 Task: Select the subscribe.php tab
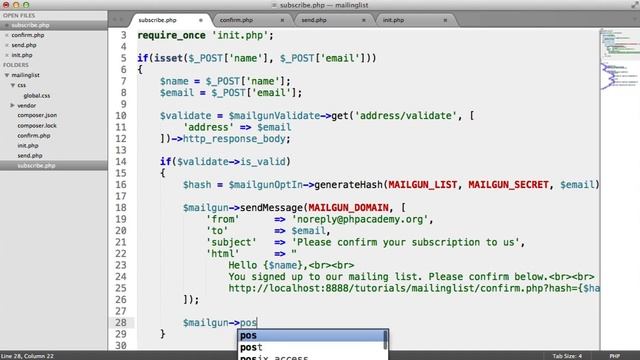pyautogui.click(x=171, y=20)
